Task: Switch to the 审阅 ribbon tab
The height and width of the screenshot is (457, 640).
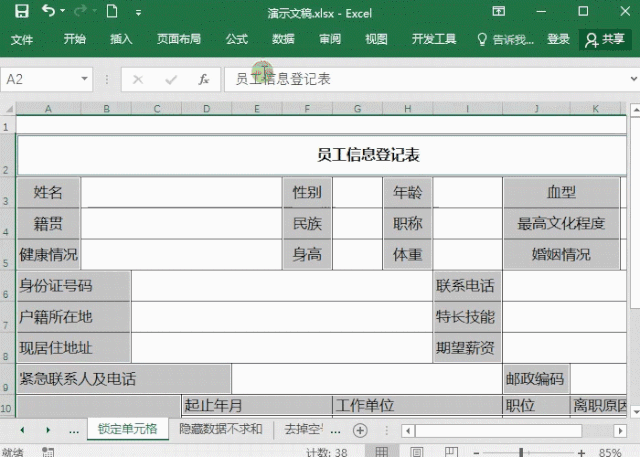Action: 330,39
